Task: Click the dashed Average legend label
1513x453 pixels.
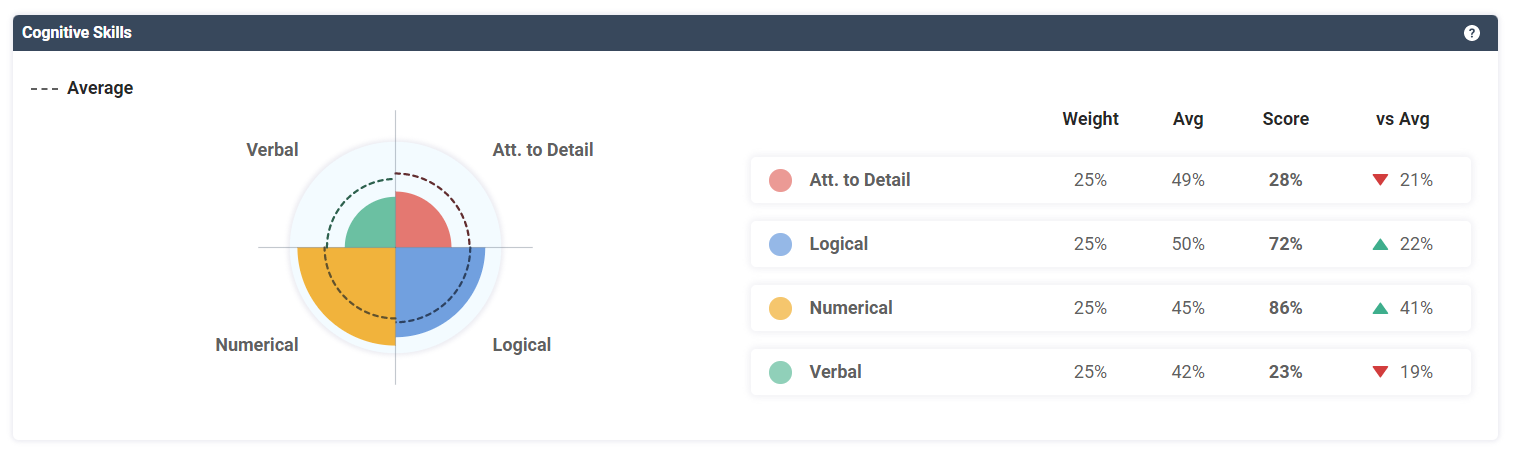Action: pyautogui.click(x=99, y=88)
